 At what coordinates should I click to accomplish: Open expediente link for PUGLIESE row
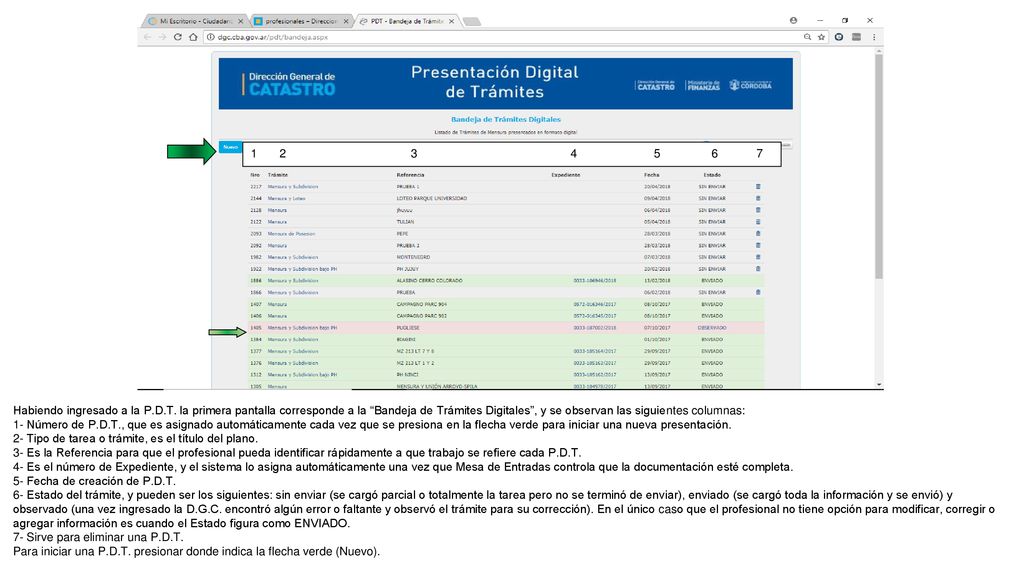pos(595,328)
